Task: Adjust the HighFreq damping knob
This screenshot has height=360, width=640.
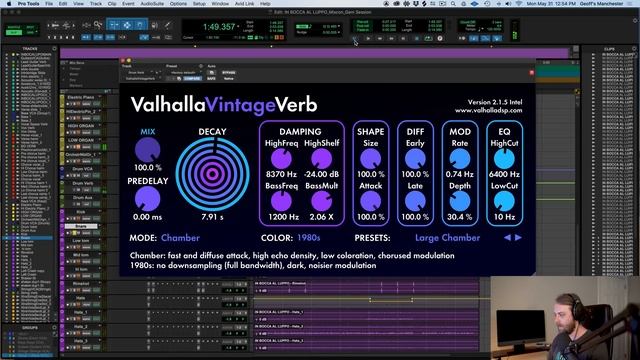Action: (281, 159)
